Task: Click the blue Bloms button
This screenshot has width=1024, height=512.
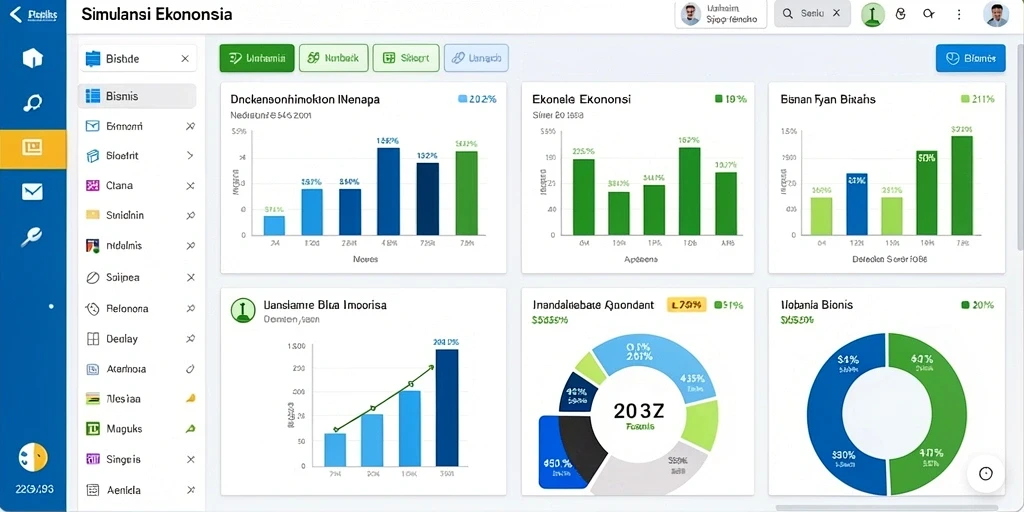Action: pyautogui.click(x=970, y=58)
